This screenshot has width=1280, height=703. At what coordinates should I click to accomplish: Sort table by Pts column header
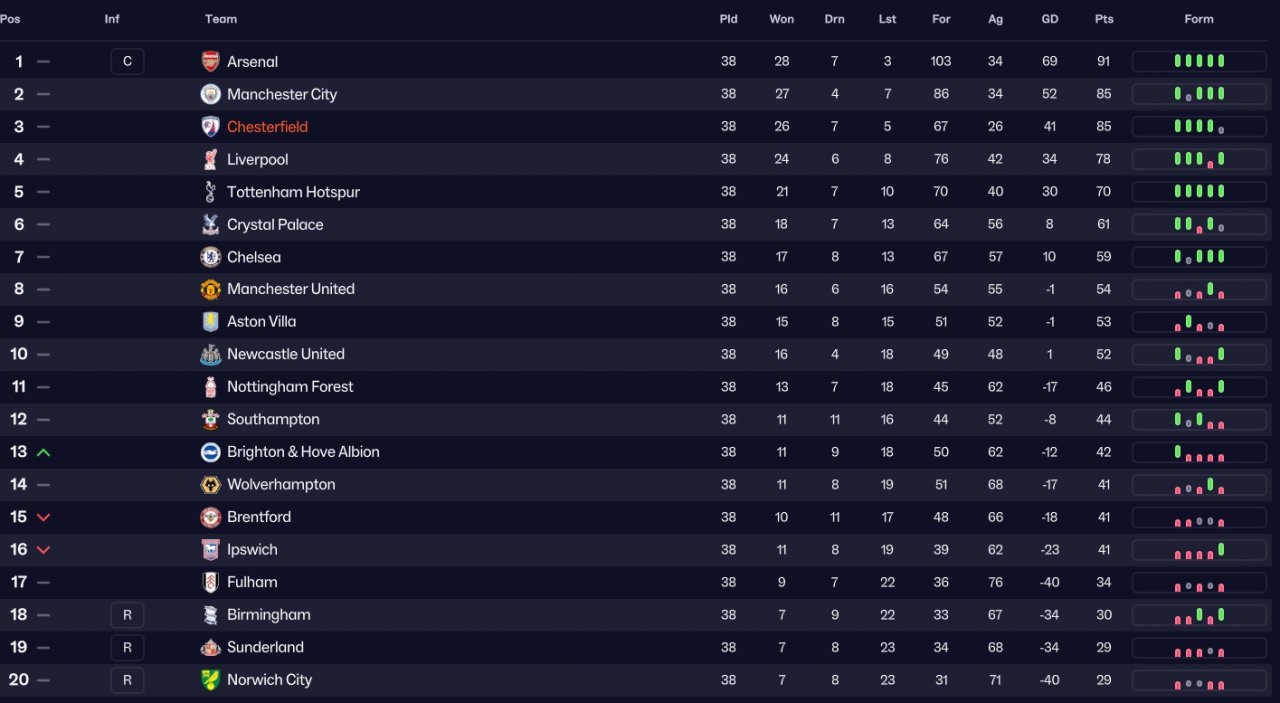[1104, 19]
